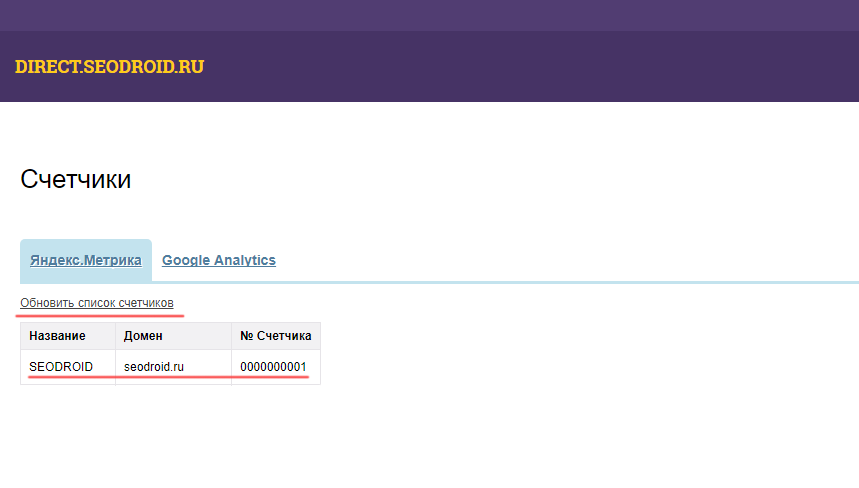This screenshot has width=859, height=488.
Task: Click the lighter purple strip at the top
Action: tap(430, 15)
